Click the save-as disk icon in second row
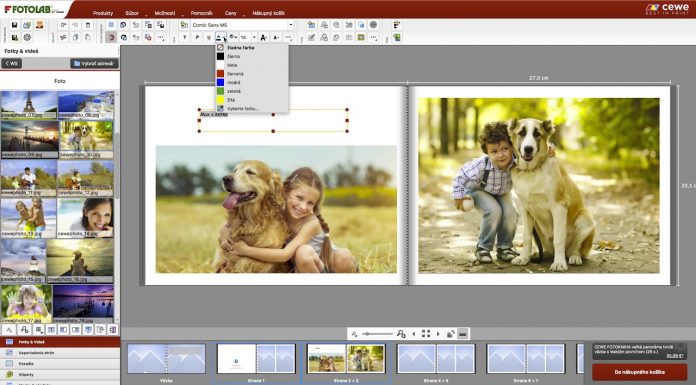The height and width of the screenshot is (385, 696). coord(14,38)
